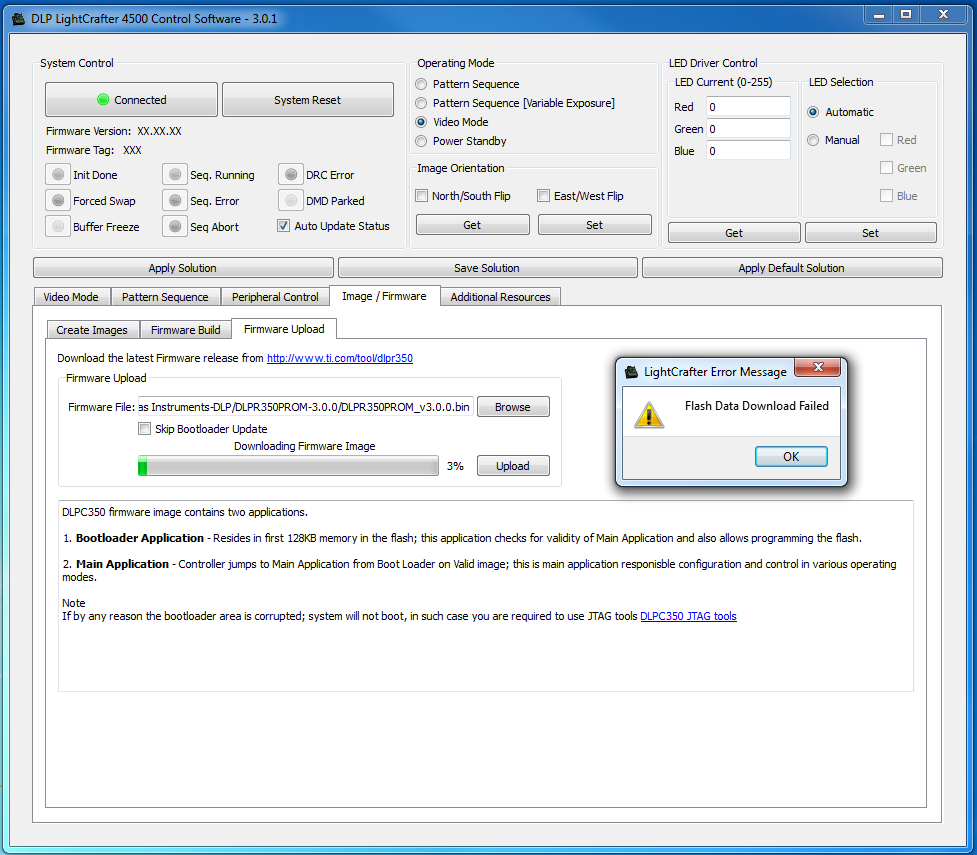Click the Seq Abort status indicator
Screen dimensions: 977x855
tap(175, 226)
